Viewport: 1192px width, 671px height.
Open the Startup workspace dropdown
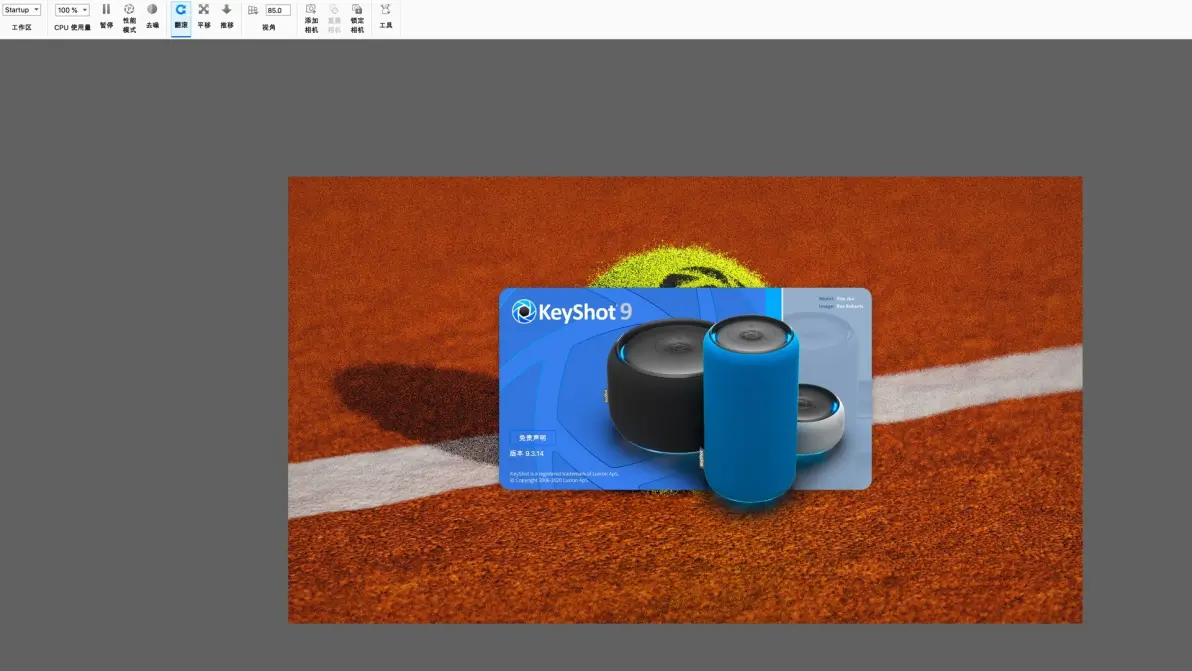(x=21, y=10)
